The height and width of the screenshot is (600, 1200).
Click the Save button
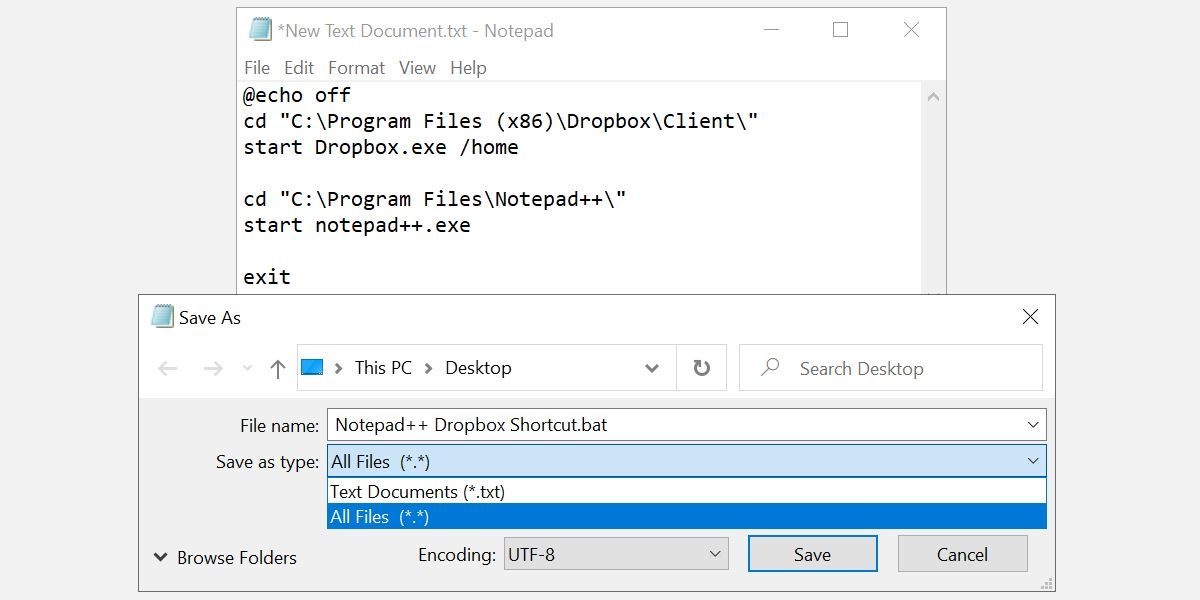(x=812, y=554)
